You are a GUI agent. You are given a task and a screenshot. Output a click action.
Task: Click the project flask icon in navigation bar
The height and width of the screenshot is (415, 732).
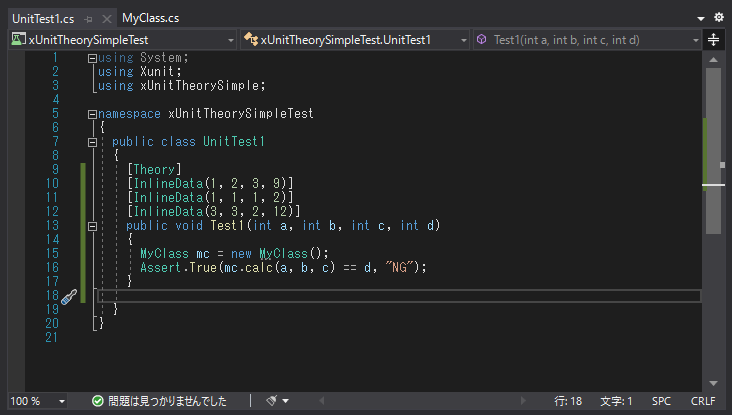[18, 39]
